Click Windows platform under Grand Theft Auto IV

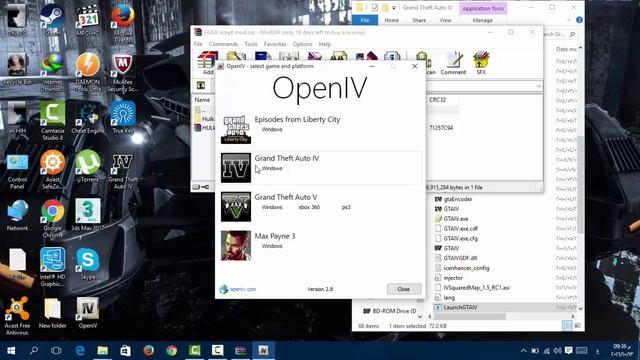click(272, 168)
